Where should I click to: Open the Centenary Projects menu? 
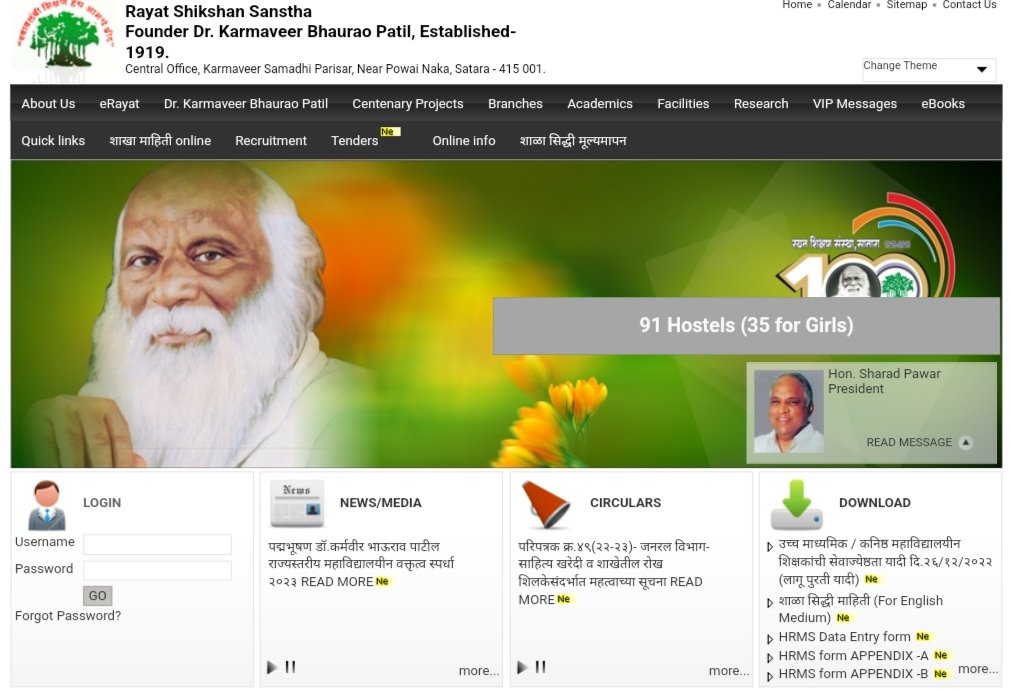408,104
